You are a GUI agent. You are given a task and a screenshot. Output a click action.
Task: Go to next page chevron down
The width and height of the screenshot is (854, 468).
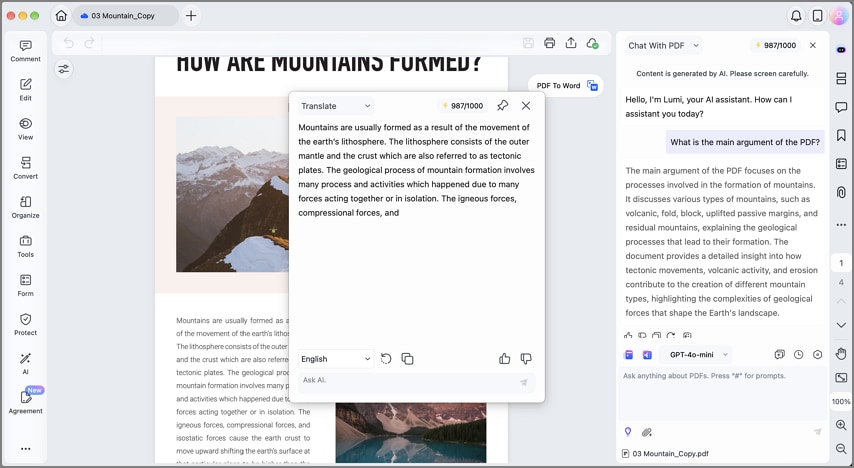click(841, 325)
